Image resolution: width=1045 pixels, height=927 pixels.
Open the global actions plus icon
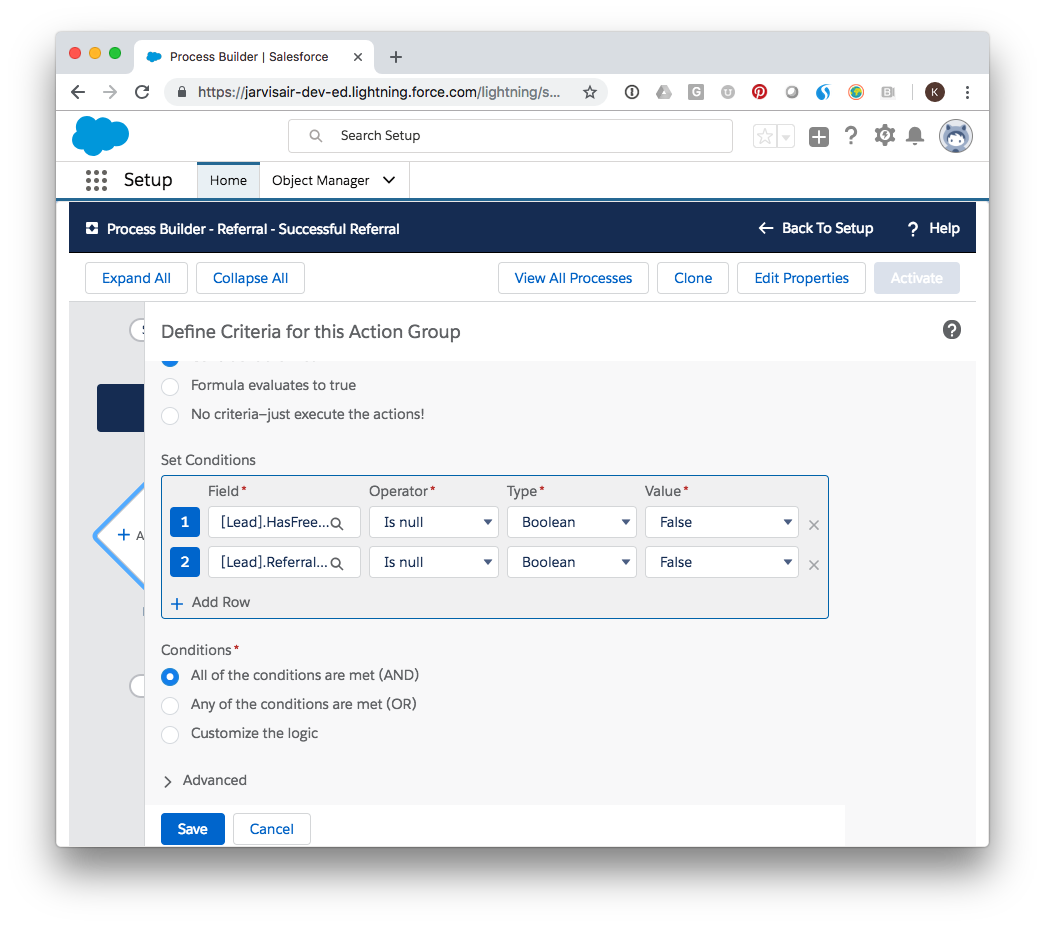(818, 137)
